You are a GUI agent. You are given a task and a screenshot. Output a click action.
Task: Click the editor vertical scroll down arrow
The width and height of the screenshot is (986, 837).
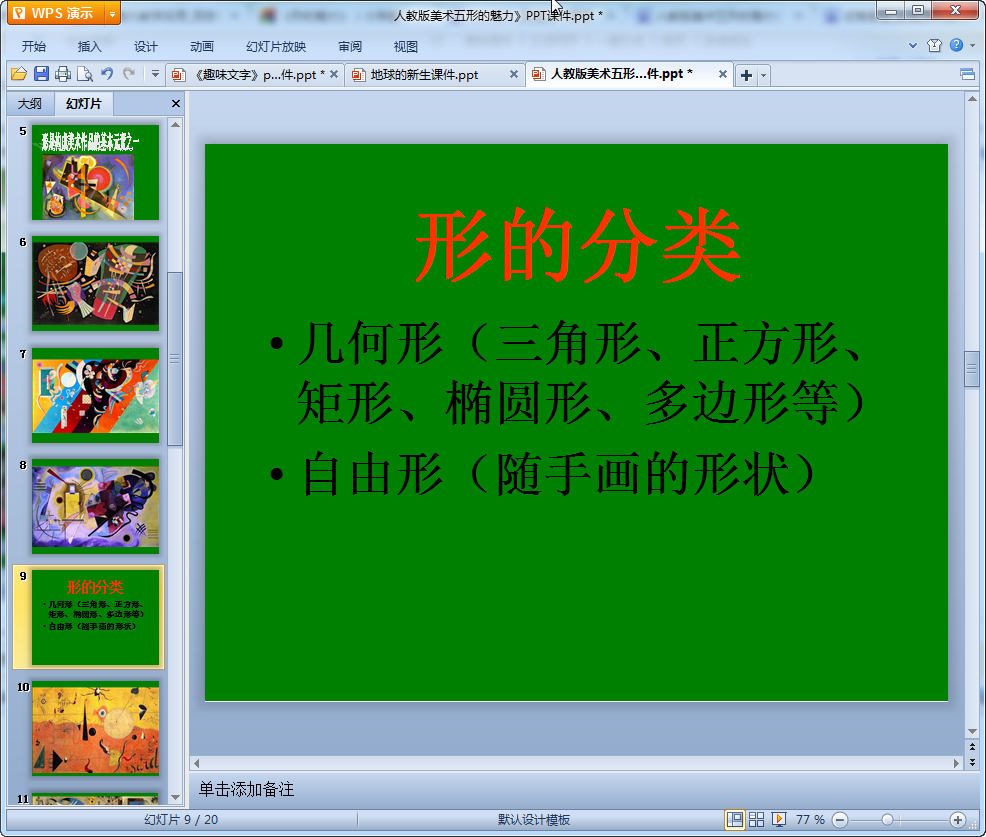pos(972,731)
